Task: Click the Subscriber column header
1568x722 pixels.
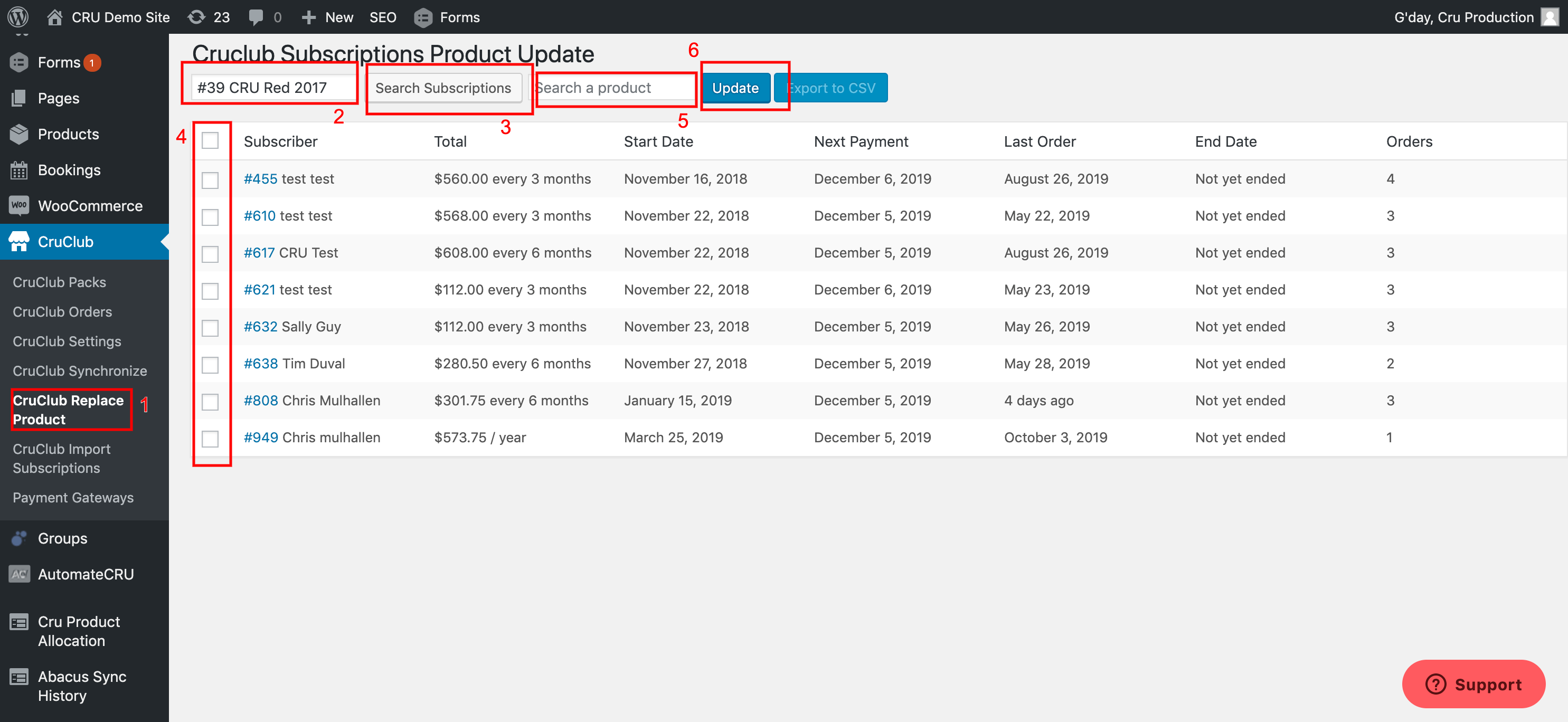Action: click(281, 141)
